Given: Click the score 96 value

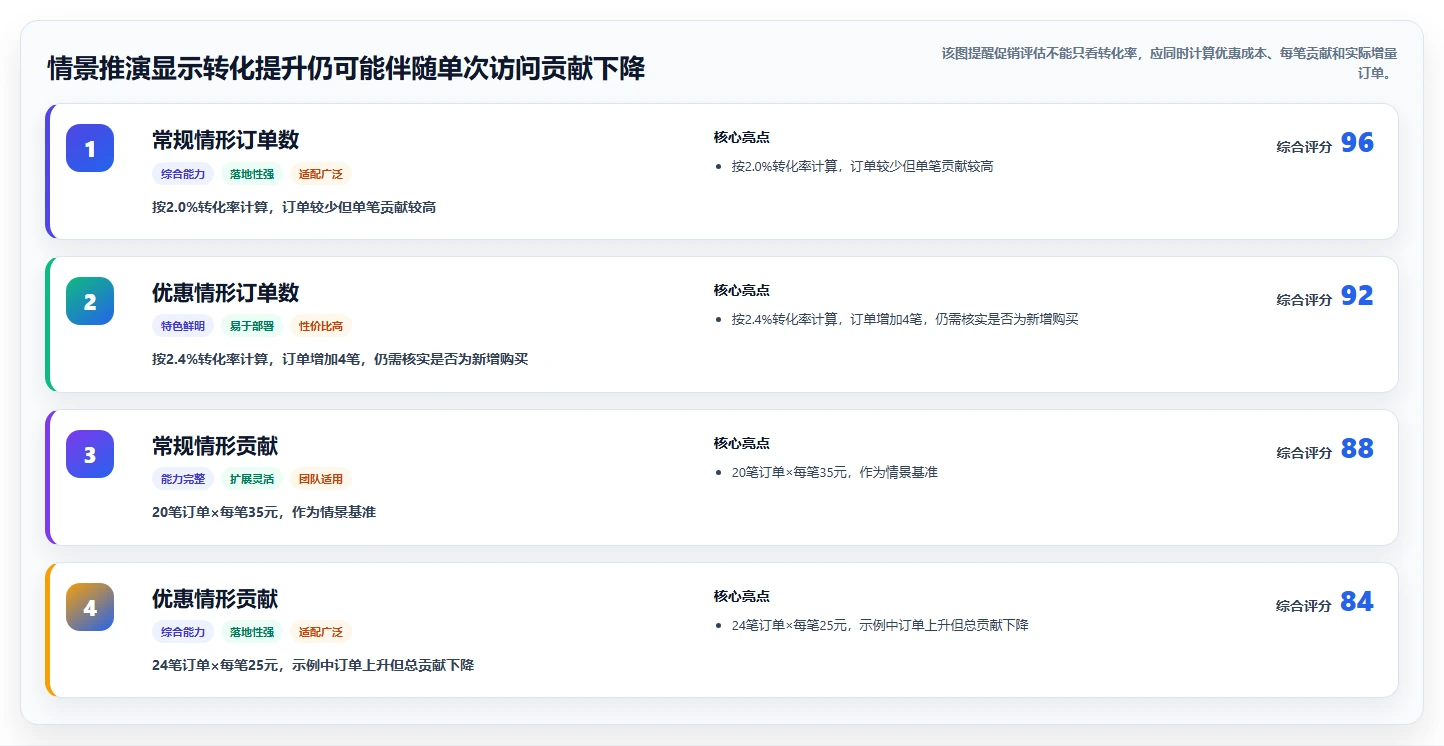Looking at the screenshot, I should tap(1357, 143).
